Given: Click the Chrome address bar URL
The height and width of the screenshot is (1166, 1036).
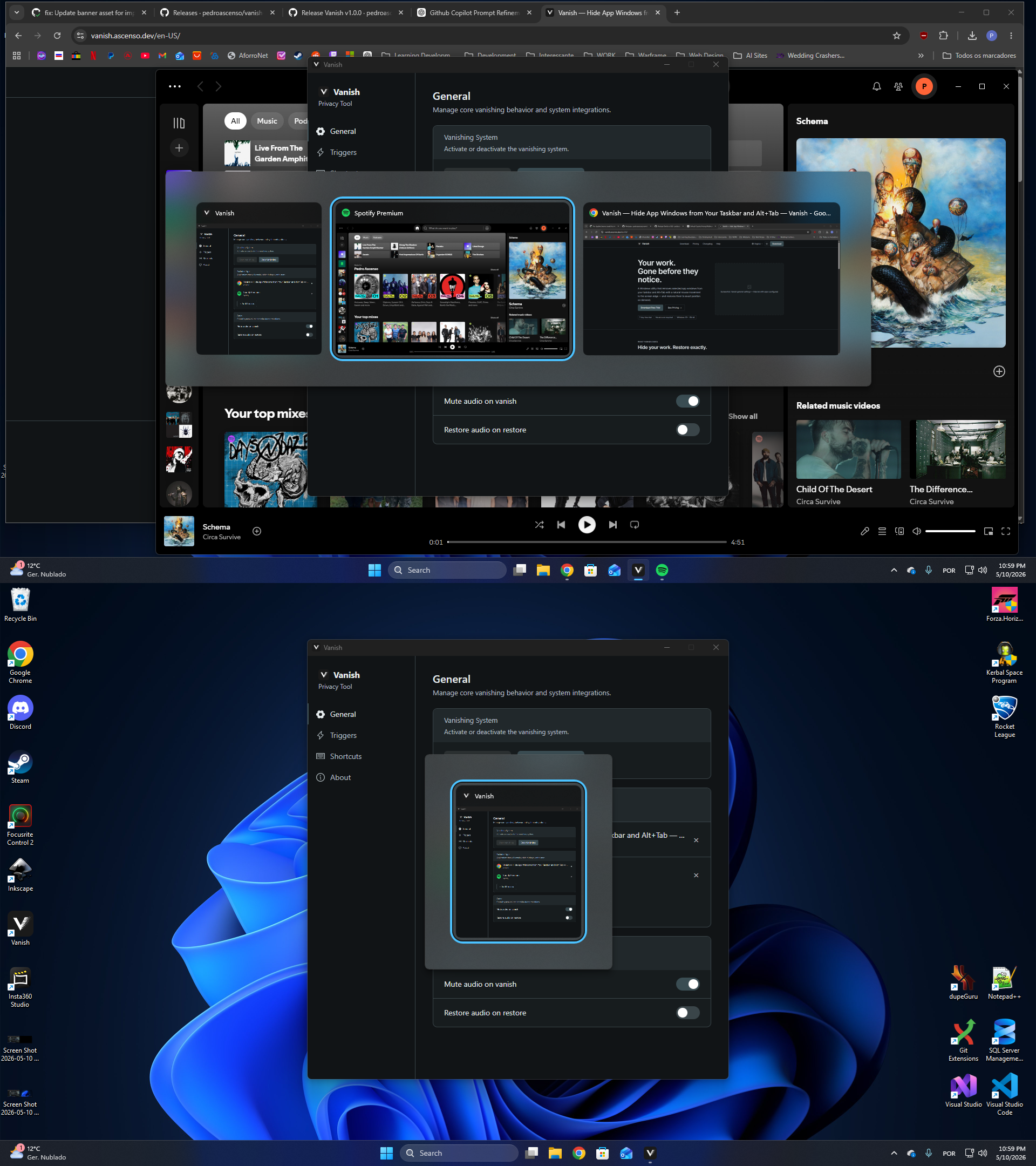Looking at the screenshot, I should pyautogui.click(x=135, y=36).
